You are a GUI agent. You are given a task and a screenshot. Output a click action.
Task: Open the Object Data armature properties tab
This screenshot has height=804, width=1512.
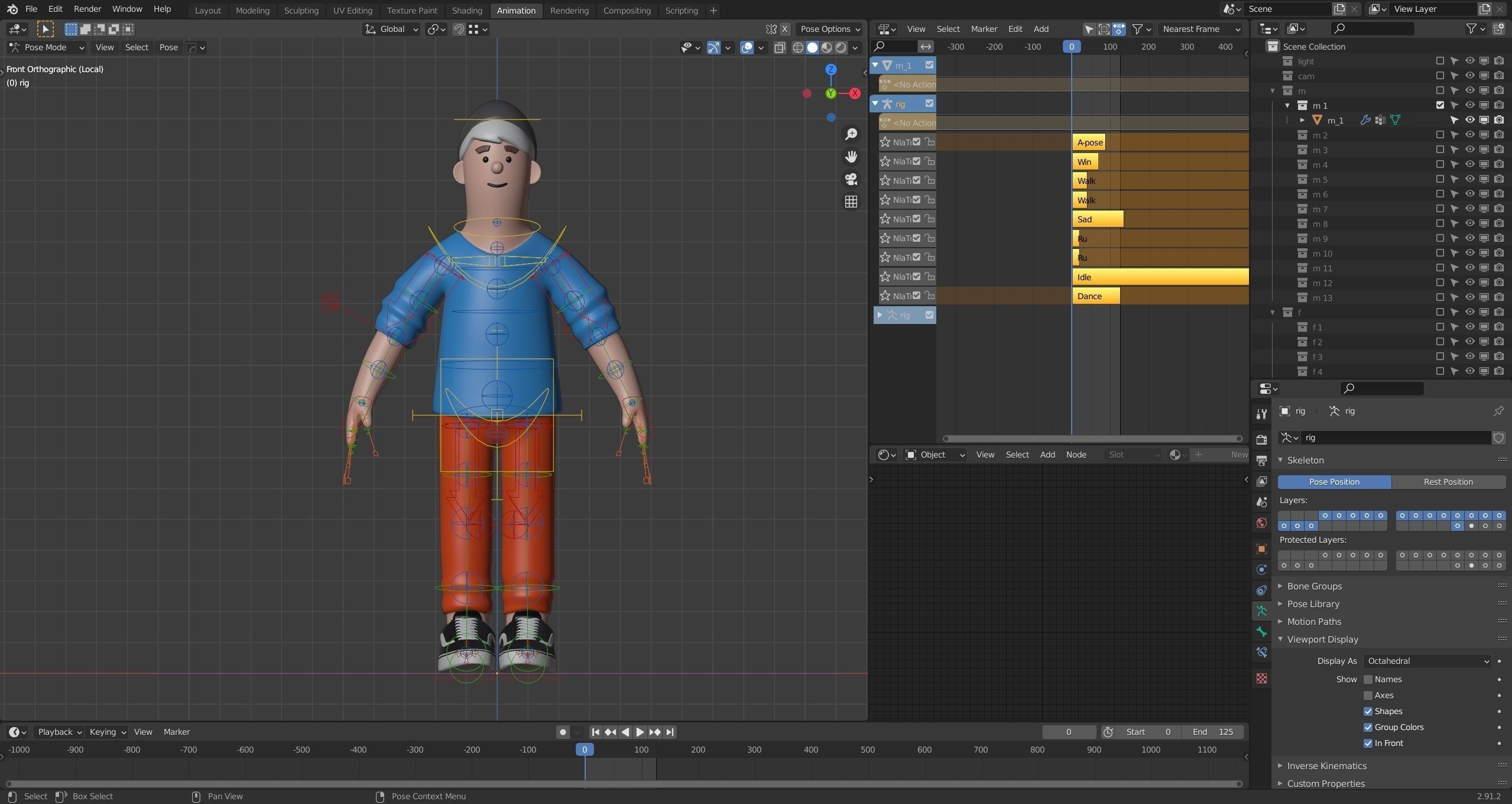tap(1261, 611)
